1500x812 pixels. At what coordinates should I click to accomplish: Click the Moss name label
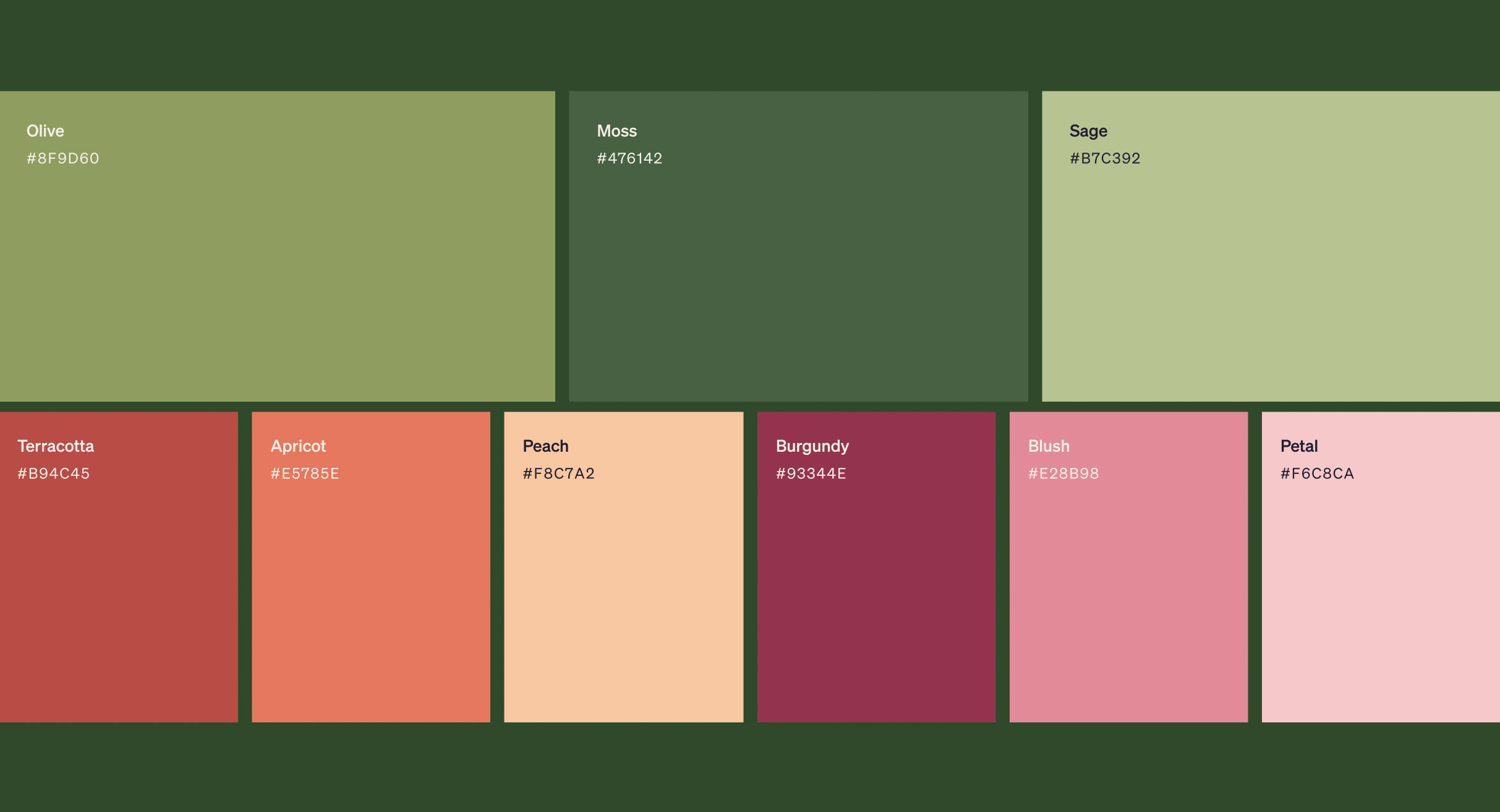[616, 131]
